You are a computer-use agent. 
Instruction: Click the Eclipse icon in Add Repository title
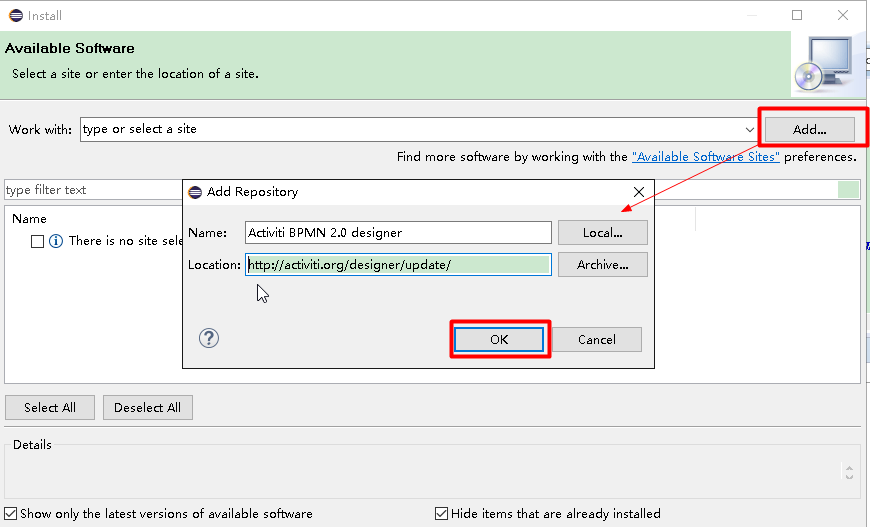point(195,192)
